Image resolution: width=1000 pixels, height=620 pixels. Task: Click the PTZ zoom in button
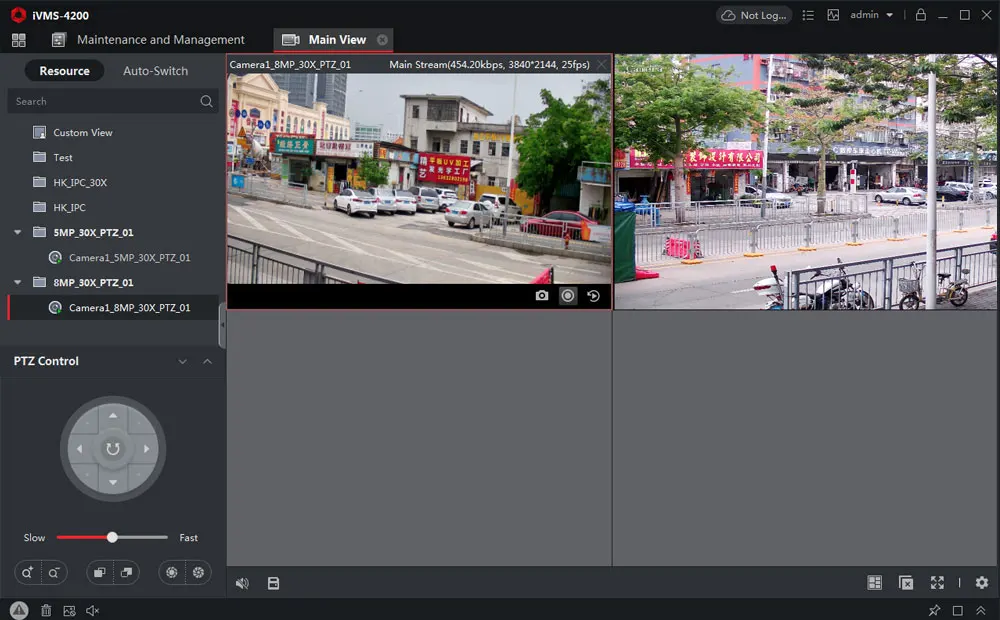pos(26,572)
